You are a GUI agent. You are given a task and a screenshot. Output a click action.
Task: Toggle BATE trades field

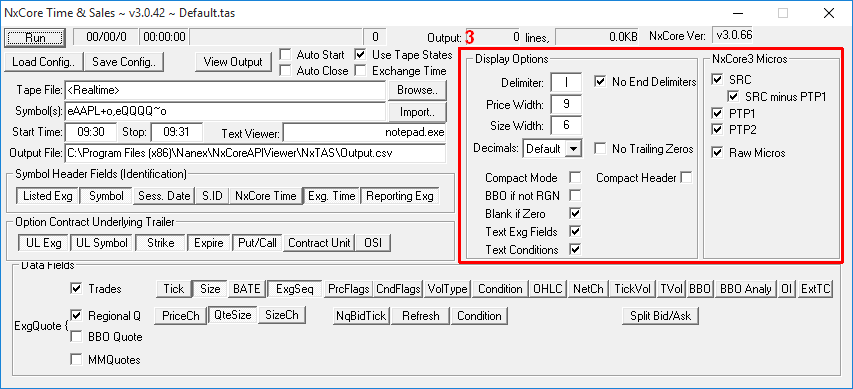point(246,289)
